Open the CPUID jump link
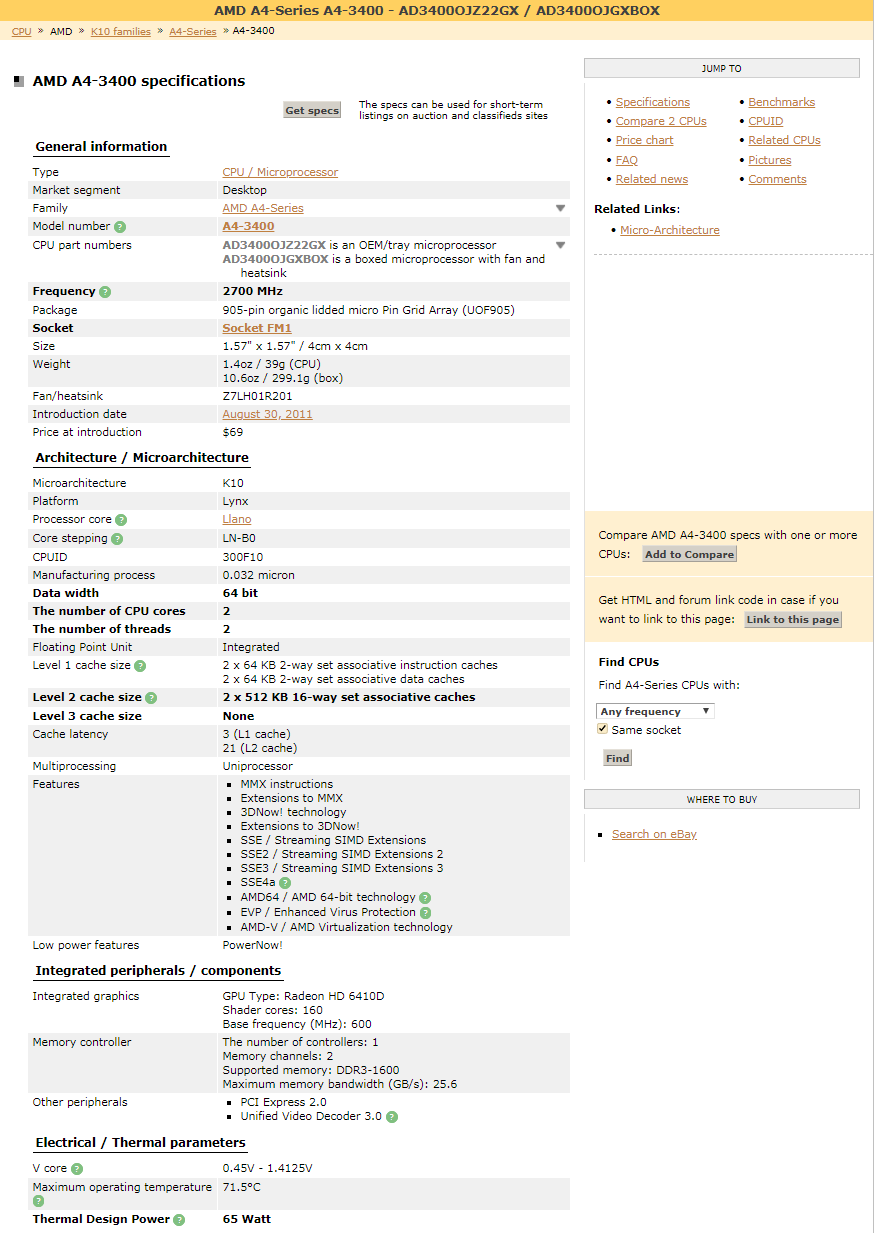 pos(766,121)
